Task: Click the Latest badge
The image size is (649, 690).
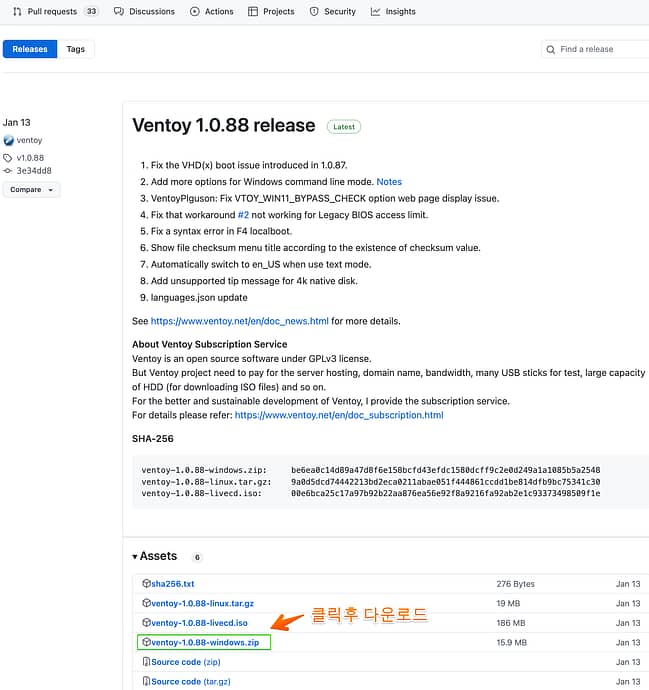Action: pos(344,127)
